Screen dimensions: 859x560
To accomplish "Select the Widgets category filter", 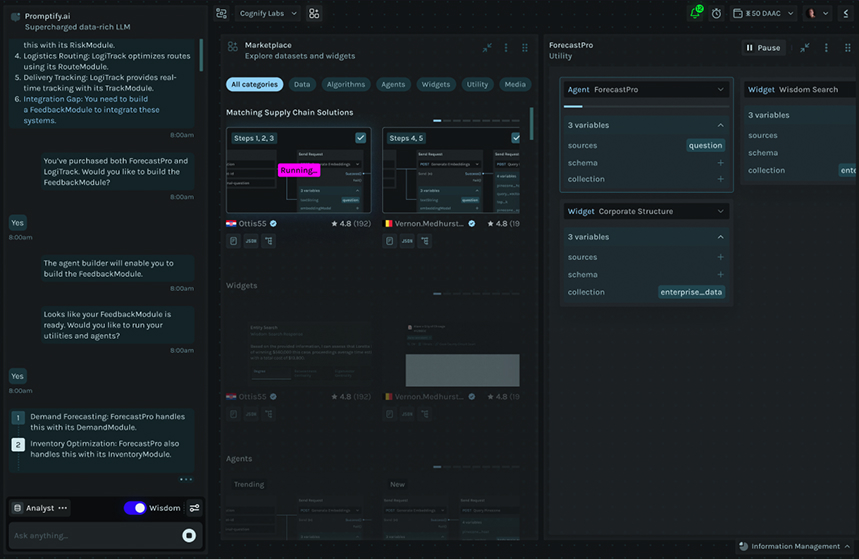I will (x=436, y=84).
